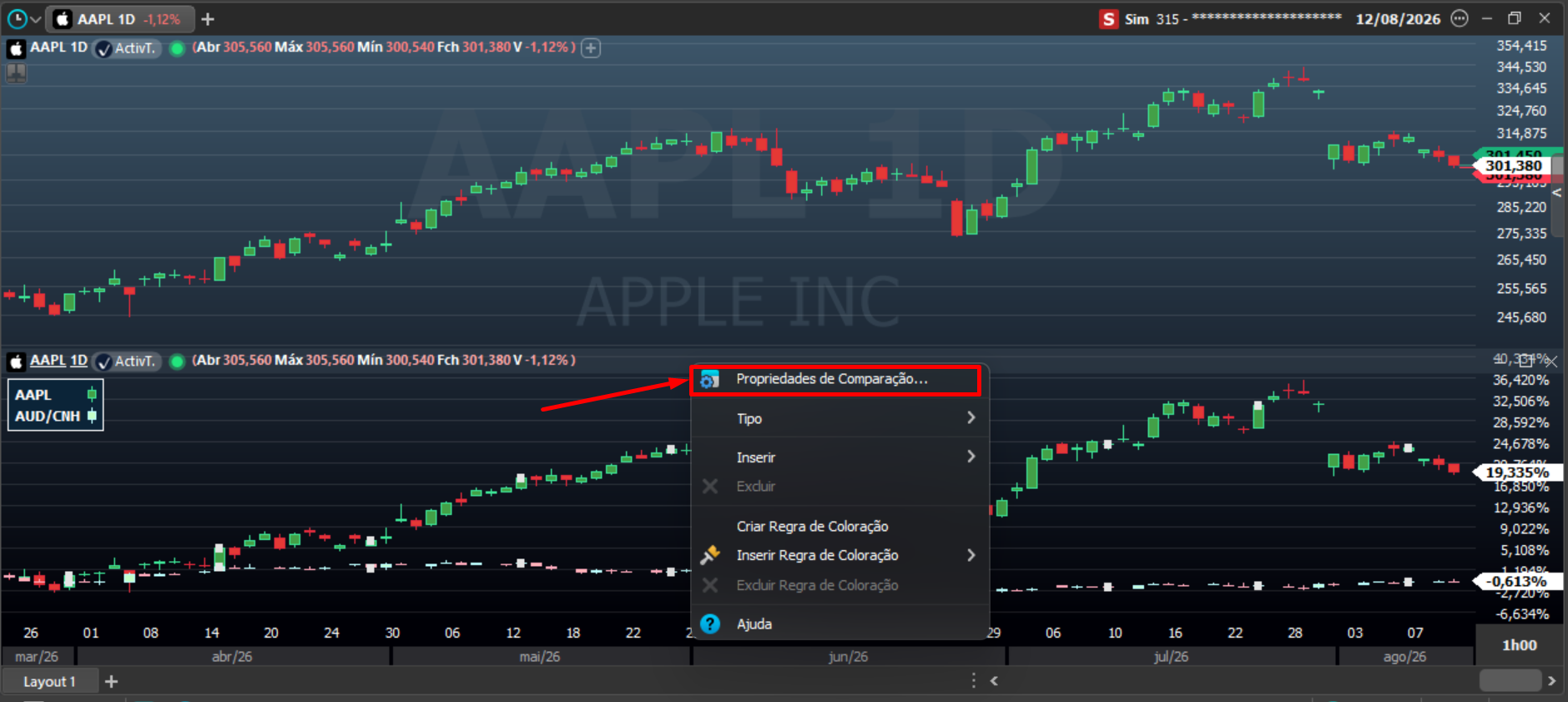
Task: Click the candle icon next to AAPL legend
Action: pos(92,394)
